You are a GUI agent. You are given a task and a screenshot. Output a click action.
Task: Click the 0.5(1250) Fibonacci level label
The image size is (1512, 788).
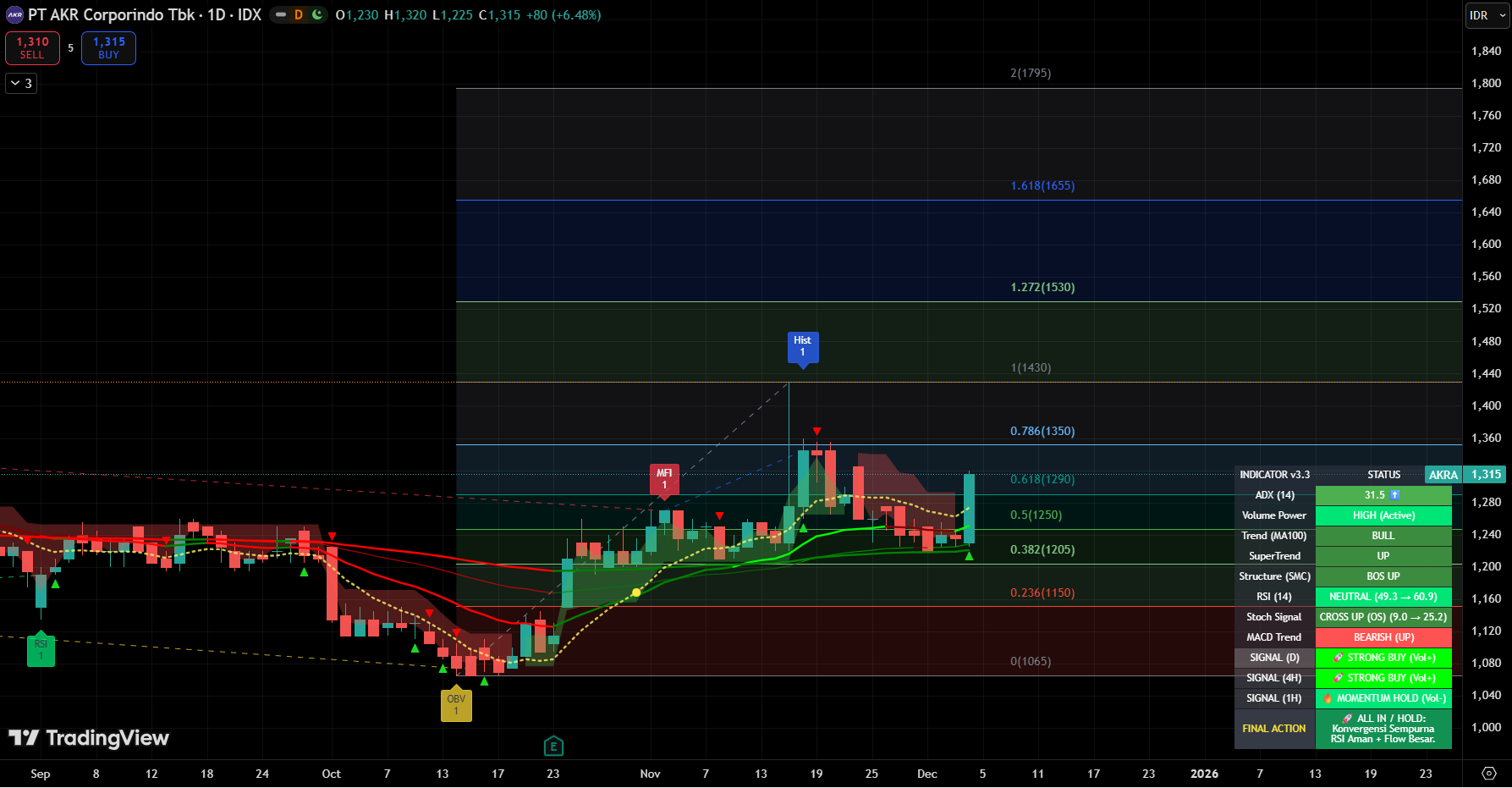point(1036,515)
